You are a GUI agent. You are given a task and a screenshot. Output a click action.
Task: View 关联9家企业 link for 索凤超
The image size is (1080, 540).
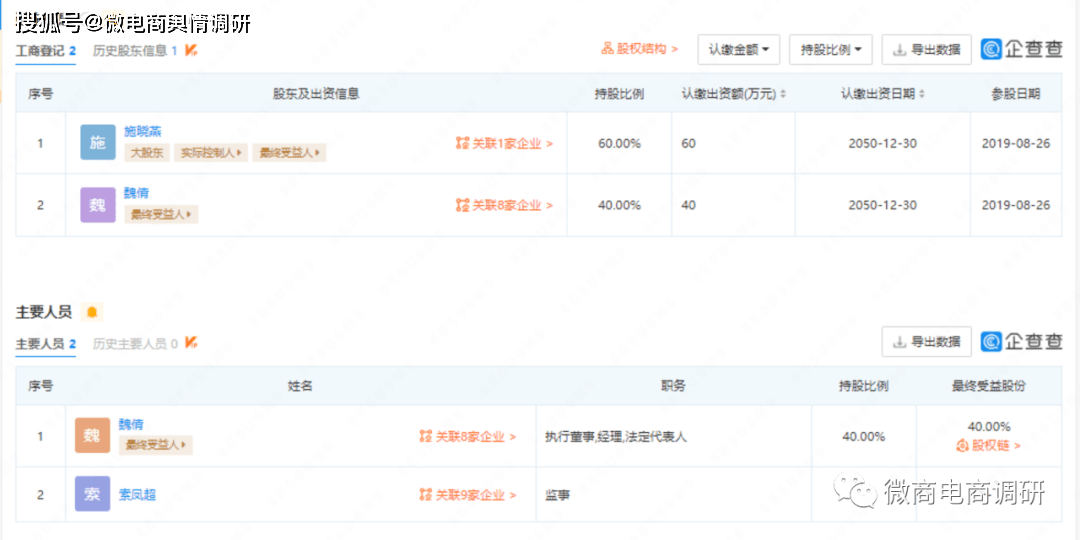point(467,495)
